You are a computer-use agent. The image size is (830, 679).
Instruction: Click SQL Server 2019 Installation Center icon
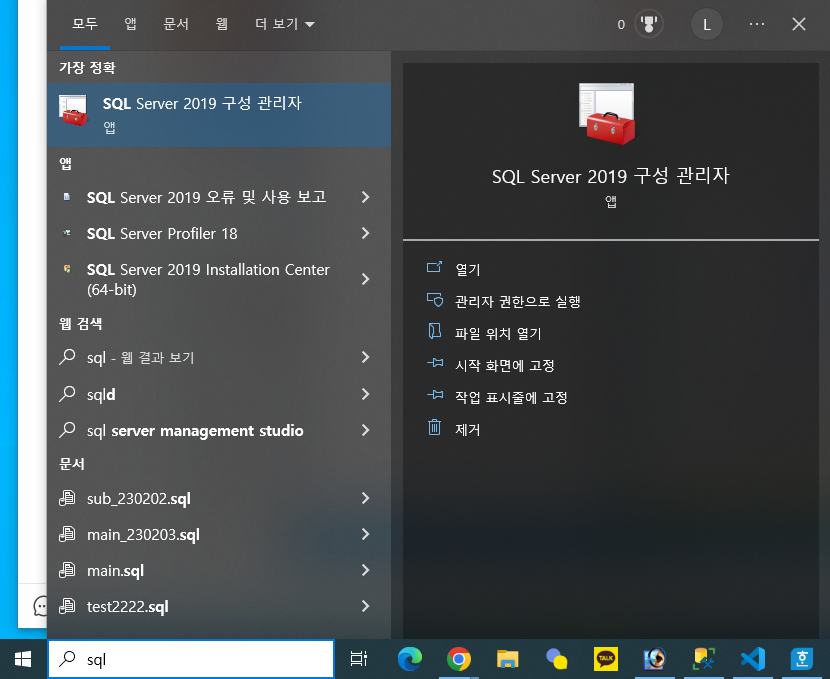67,269
